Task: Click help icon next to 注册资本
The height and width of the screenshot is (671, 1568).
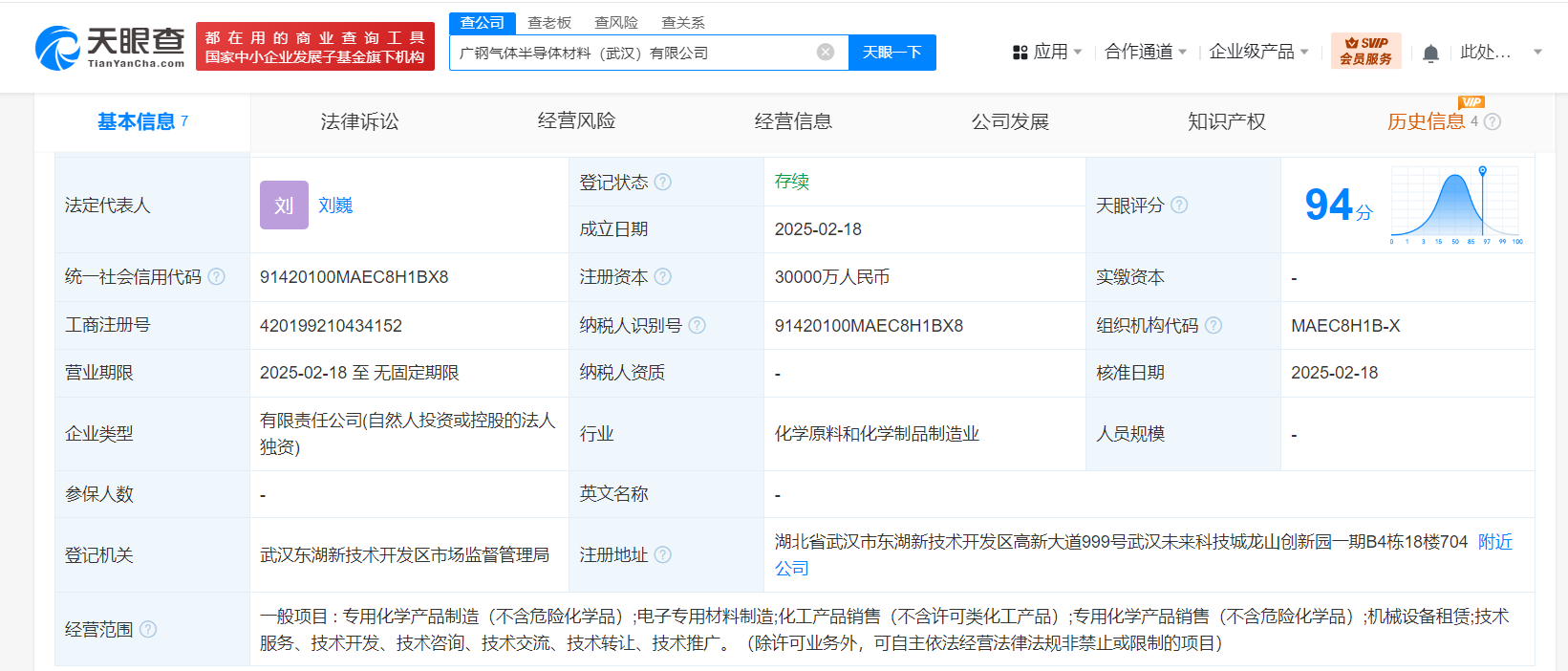Action: (x=663, y=276)
